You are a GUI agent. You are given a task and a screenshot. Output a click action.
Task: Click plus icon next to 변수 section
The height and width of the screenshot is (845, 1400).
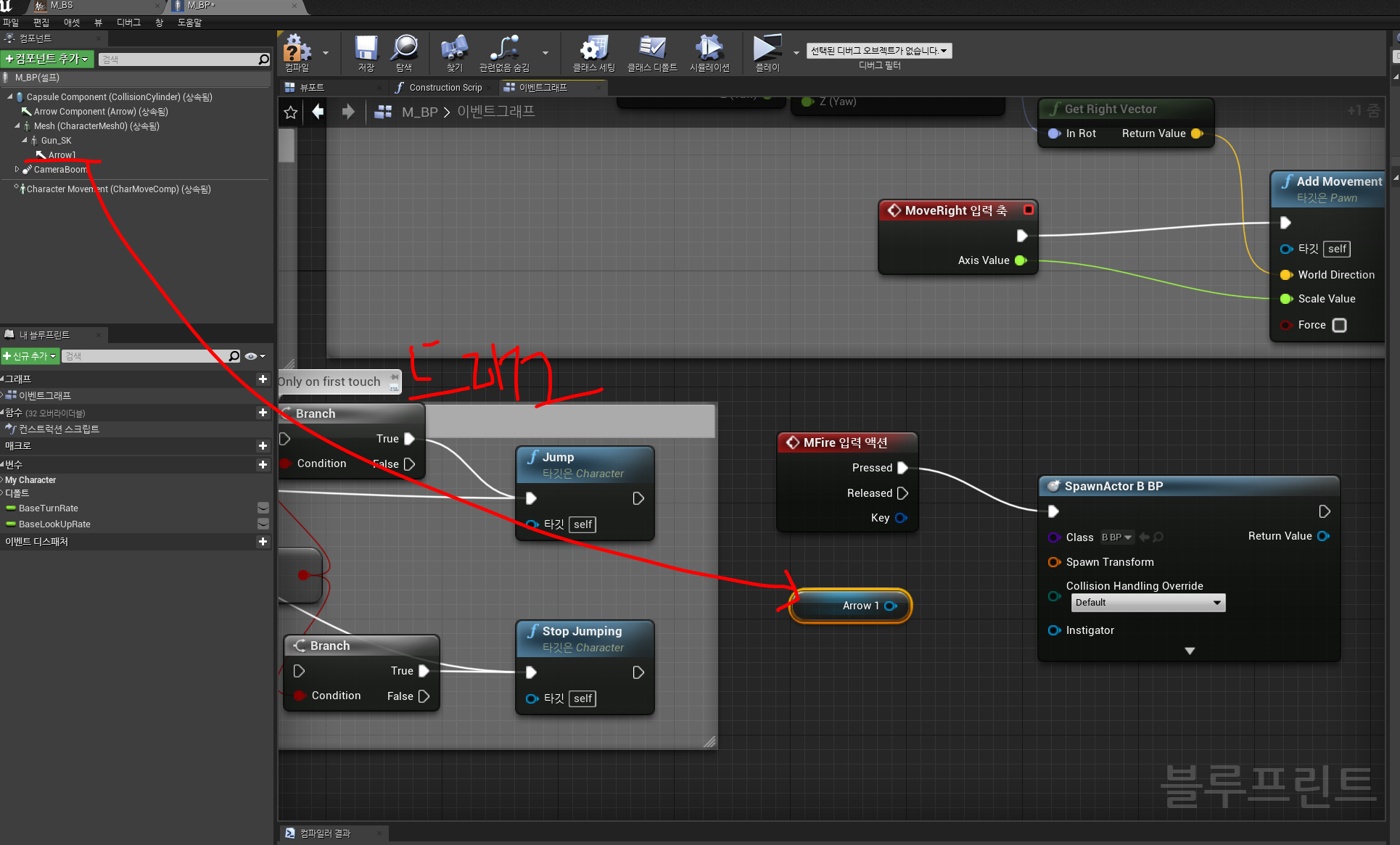click(x=263, y=465)
